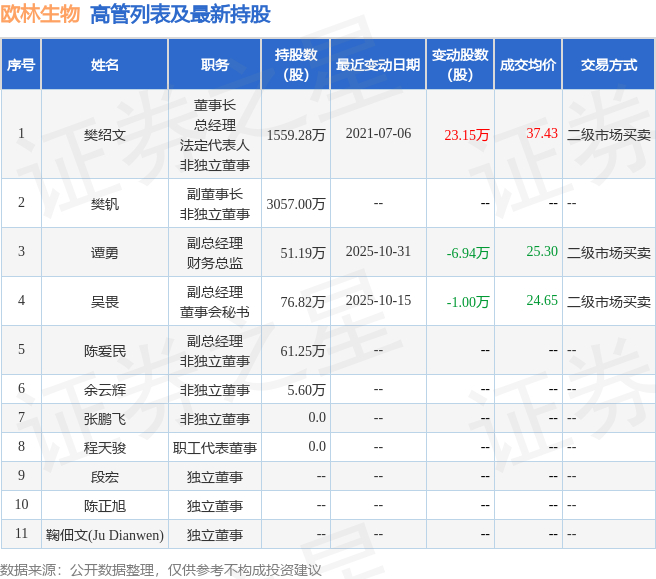The height and width of the screenshot is (579, 656).
Task: Click the name 吴畏
Action: (x=105, y=302)
